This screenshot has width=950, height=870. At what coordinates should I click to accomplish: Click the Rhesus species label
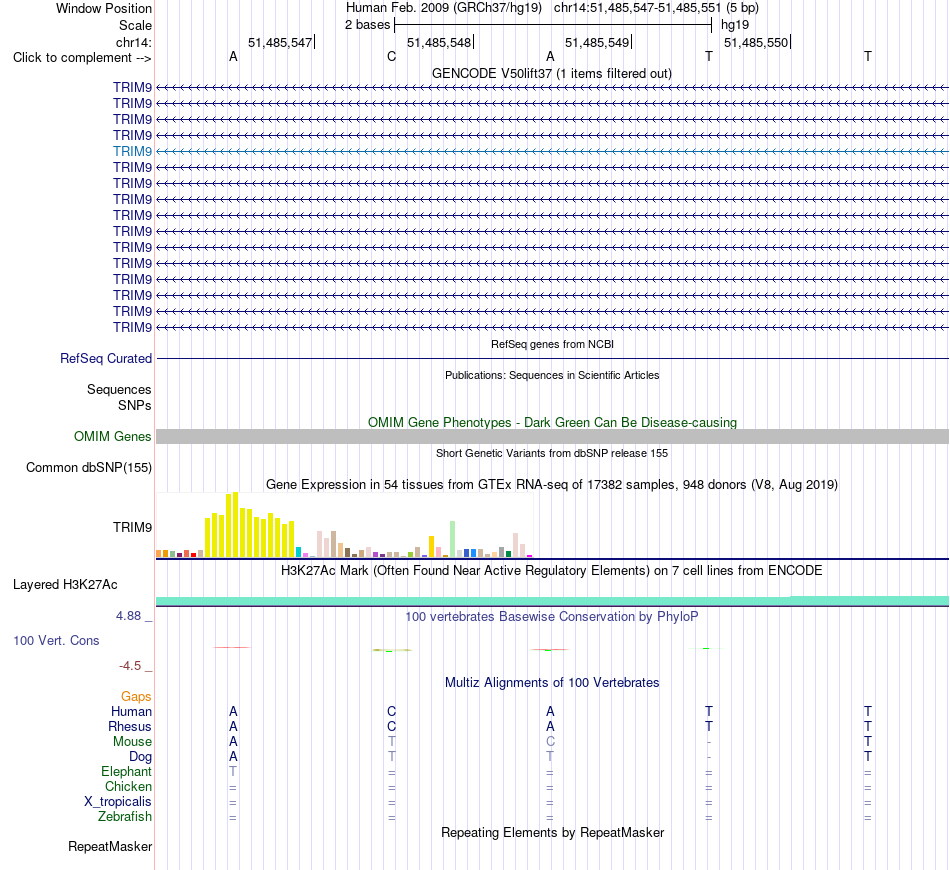(x=130, y=726)
